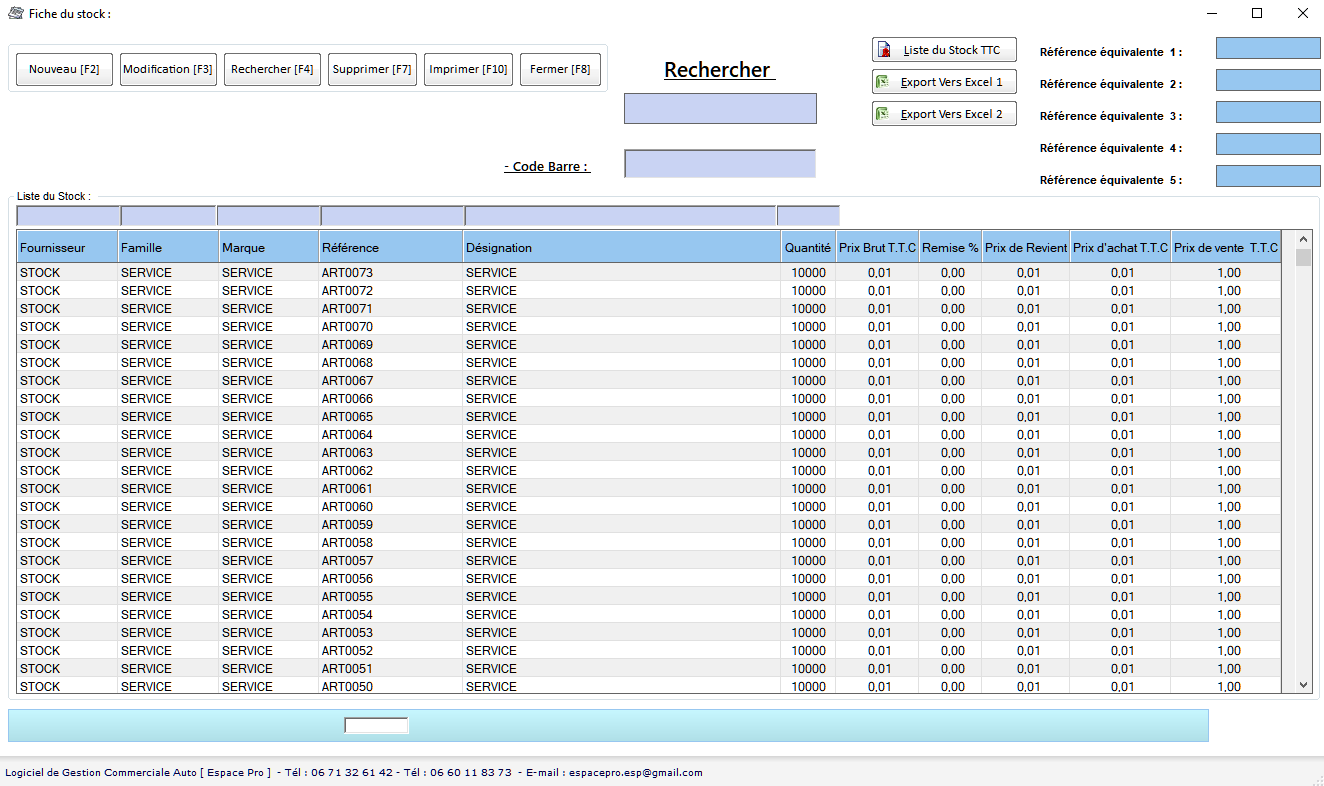Sort by the Fournisseur column header
1324x786 pixels.
67,248
